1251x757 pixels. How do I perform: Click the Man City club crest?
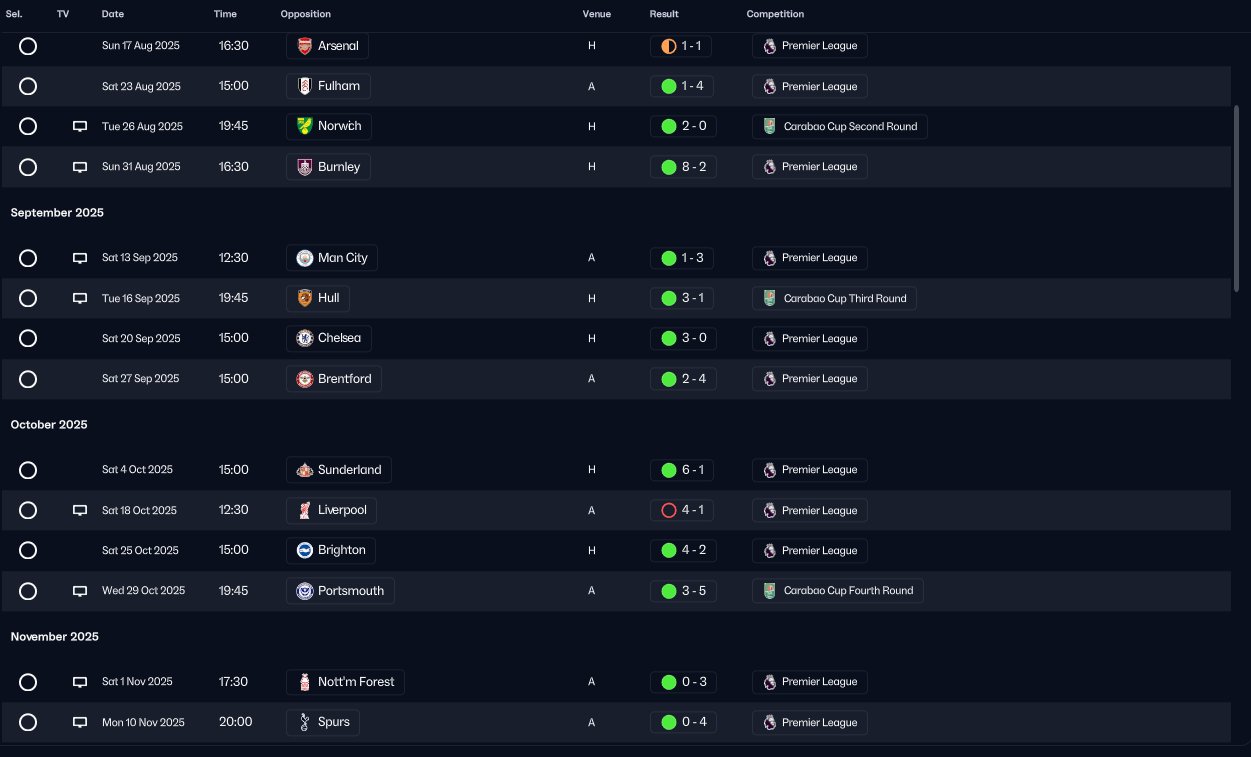305,258
